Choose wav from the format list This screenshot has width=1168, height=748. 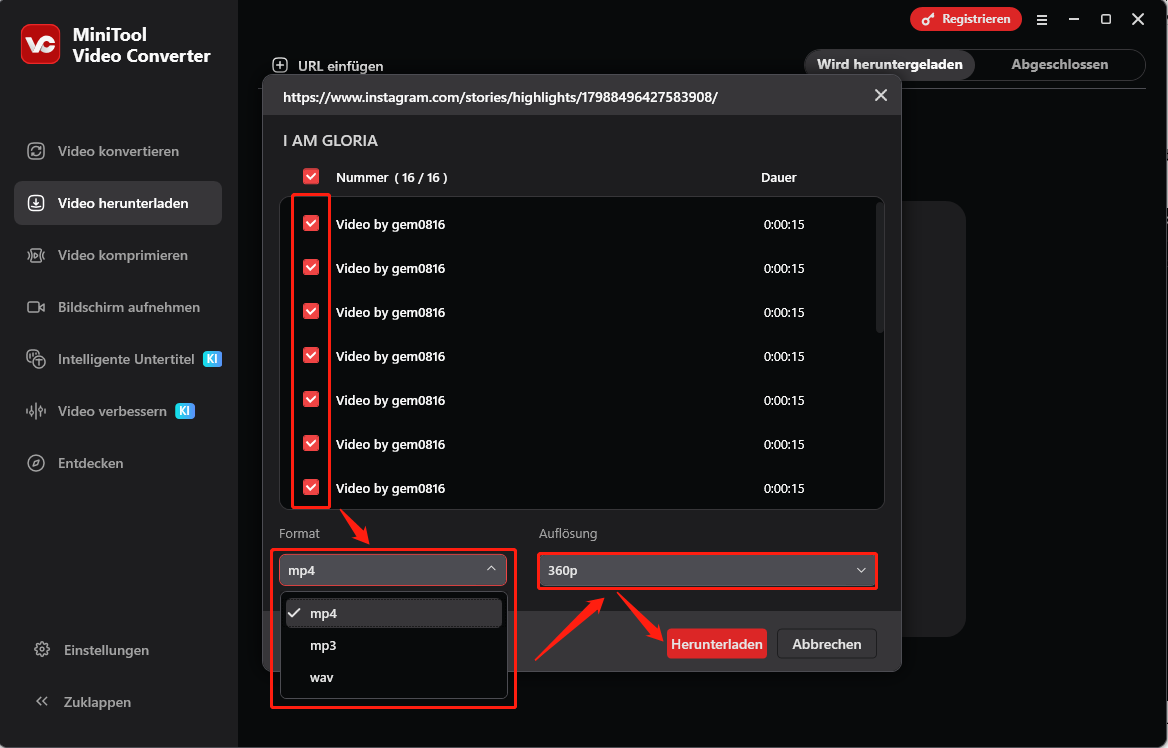[393, 677]
